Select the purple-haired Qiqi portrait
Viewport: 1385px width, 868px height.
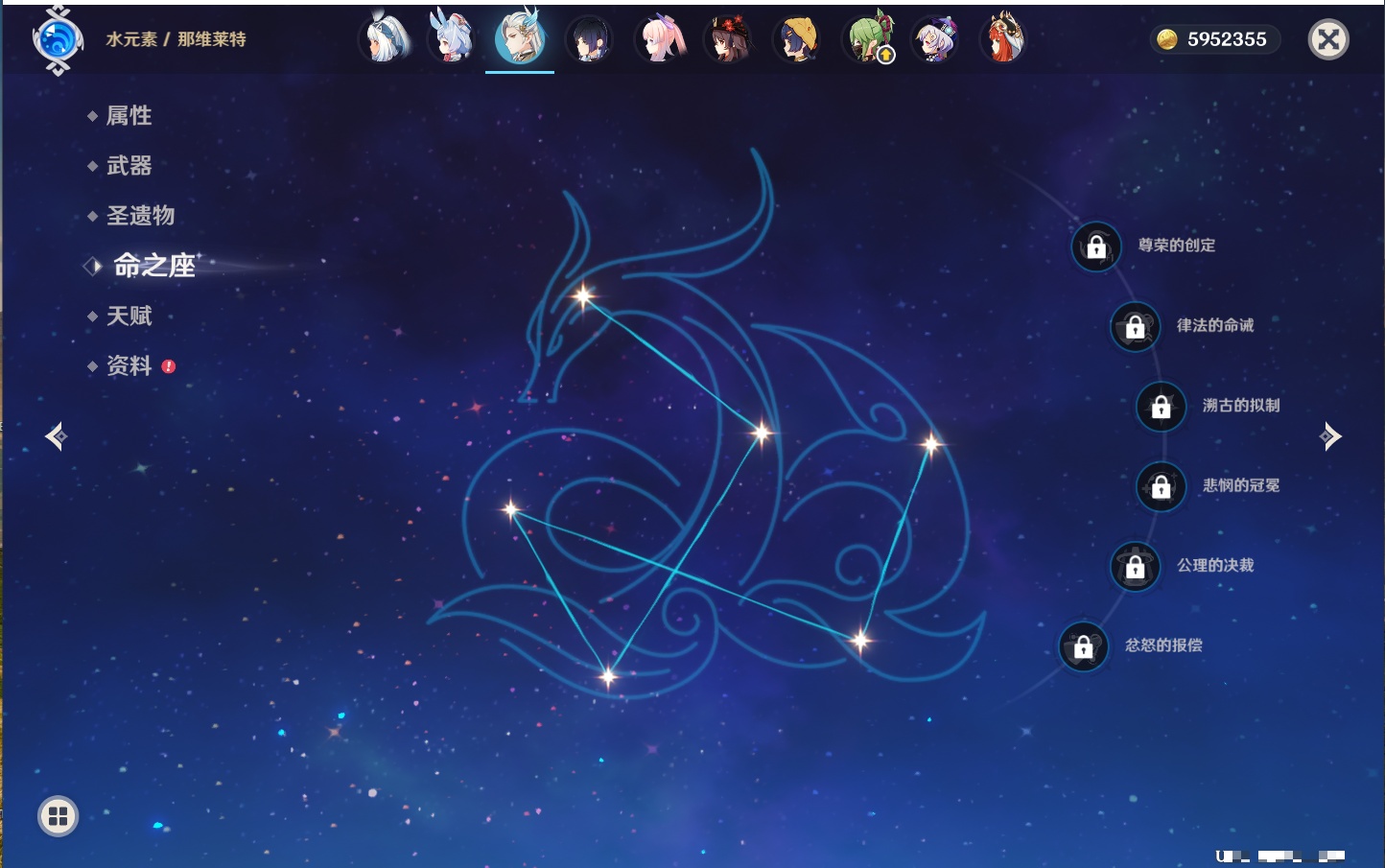tap(935, 39)
